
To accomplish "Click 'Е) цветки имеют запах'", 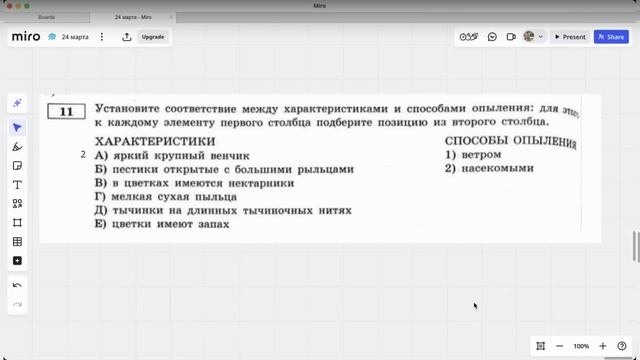I will tap(162, 224).
